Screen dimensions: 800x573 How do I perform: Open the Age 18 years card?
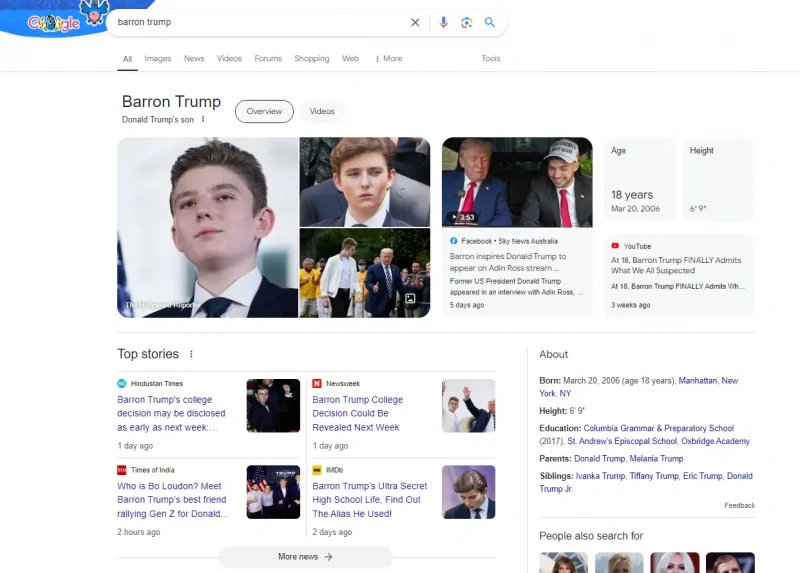pos(640,179)
